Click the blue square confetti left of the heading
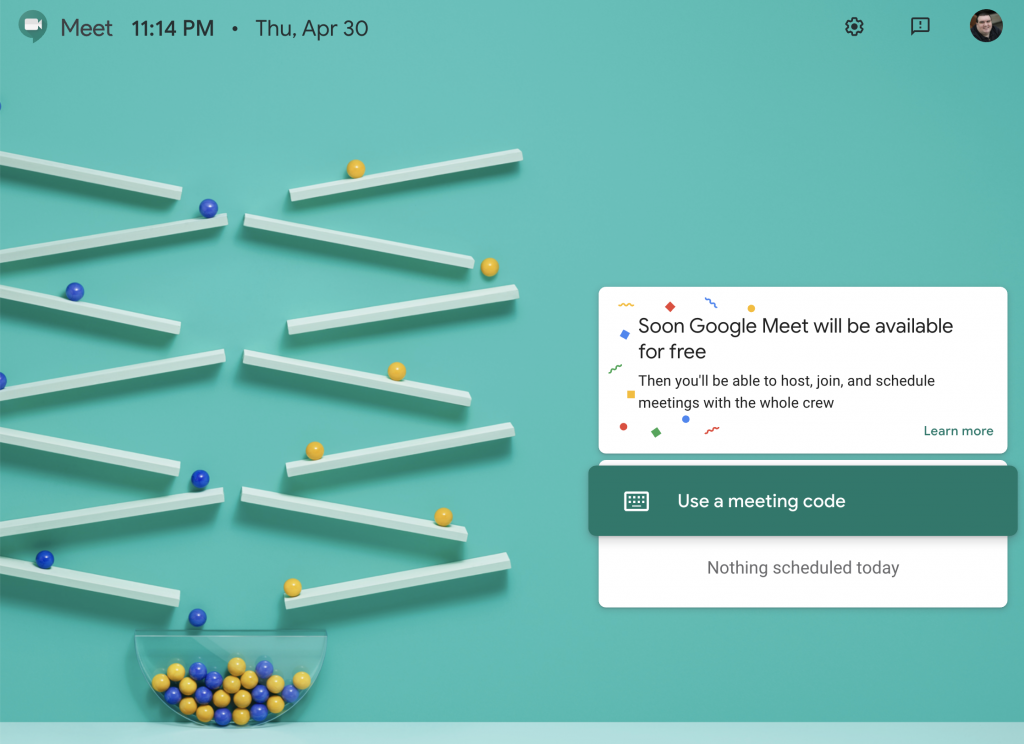This screenshot has height=744, width=1024. (625, 334)
